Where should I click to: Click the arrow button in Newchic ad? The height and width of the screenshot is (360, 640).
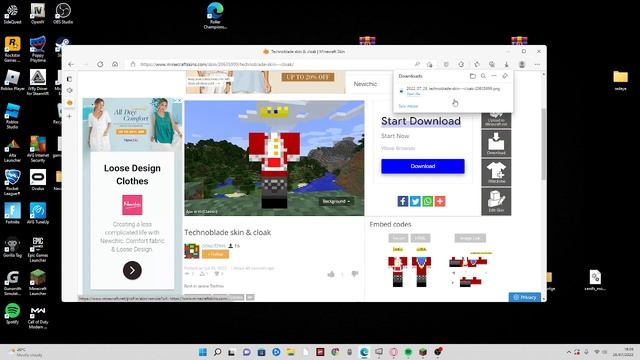pyautogui.click(x=132, y=270)
